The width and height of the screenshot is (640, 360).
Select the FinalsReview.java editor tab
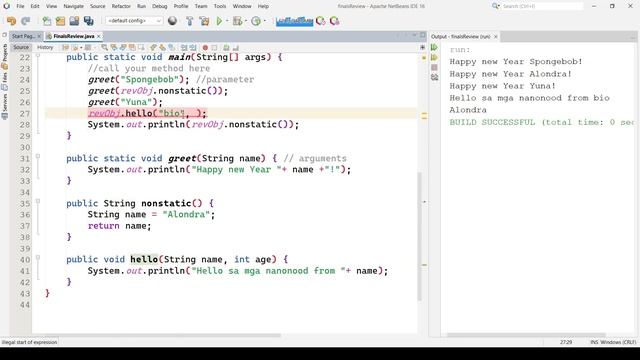tap(73, 36)
